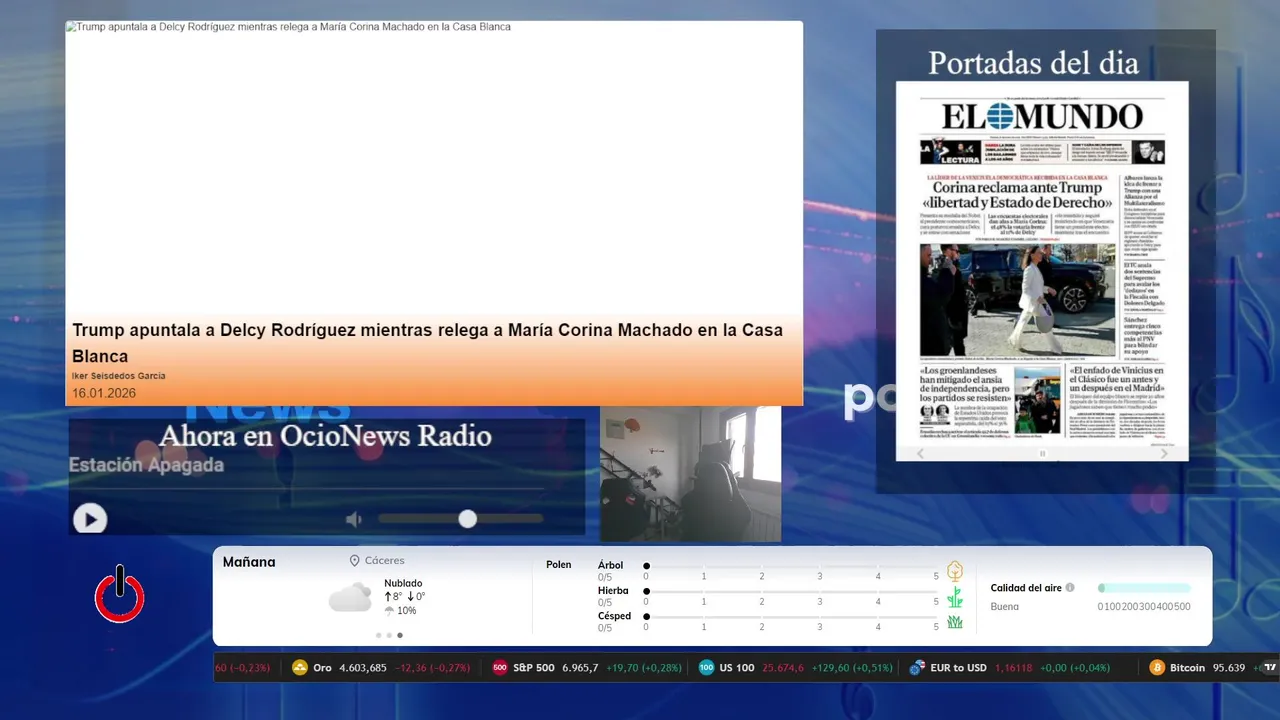Click the broken news article image placeholder
1280x720 pixels.
pos(434,170)
